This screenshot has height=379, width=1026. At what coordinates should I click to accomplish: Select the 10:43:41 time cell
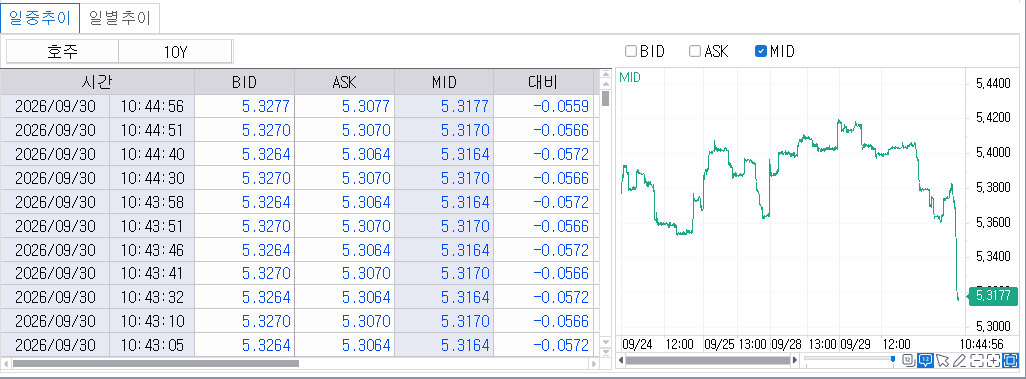coord(152,273)
